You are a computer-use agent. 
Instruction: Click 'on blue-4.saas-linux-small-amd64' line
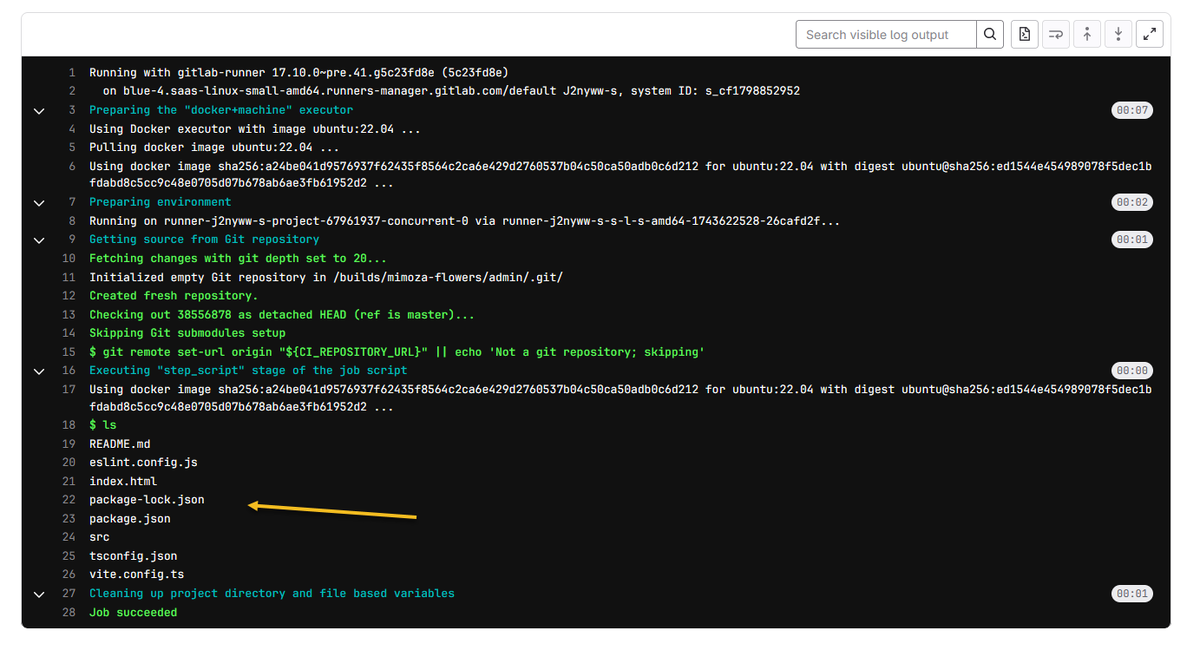452,91
